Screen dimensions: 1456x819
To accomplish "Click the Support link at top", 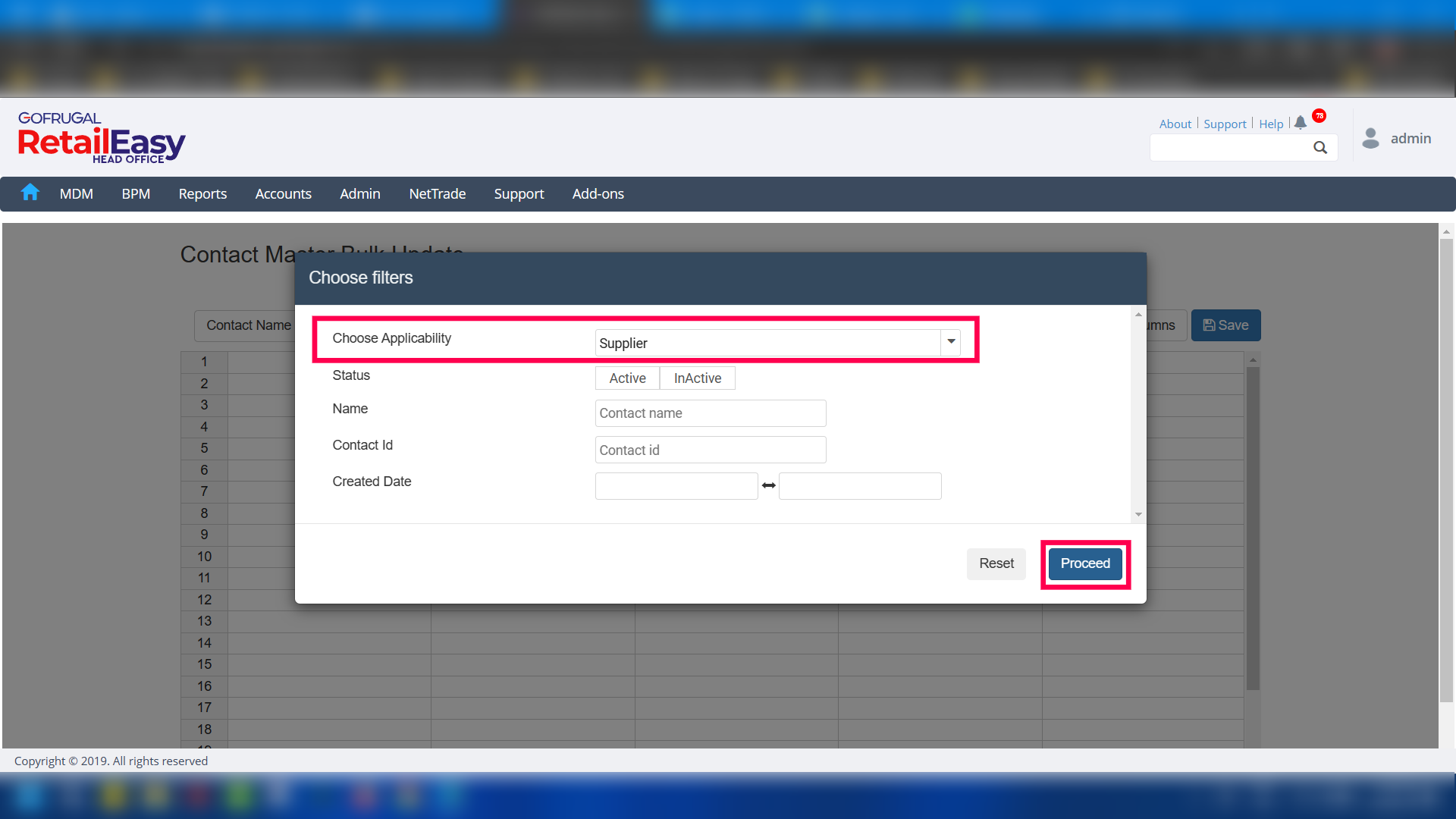I will pyautogui.click(x=1225, y=124).
